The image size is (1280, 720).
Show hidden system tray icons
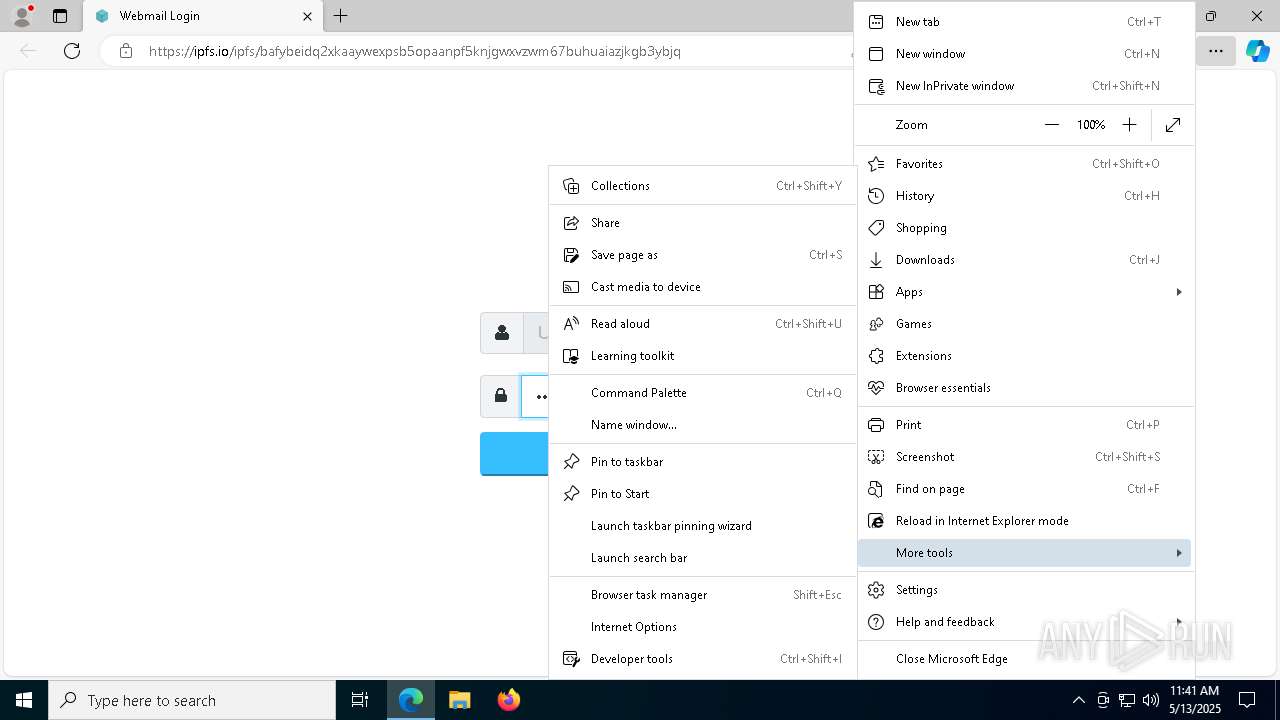[x=1078, y=700]
